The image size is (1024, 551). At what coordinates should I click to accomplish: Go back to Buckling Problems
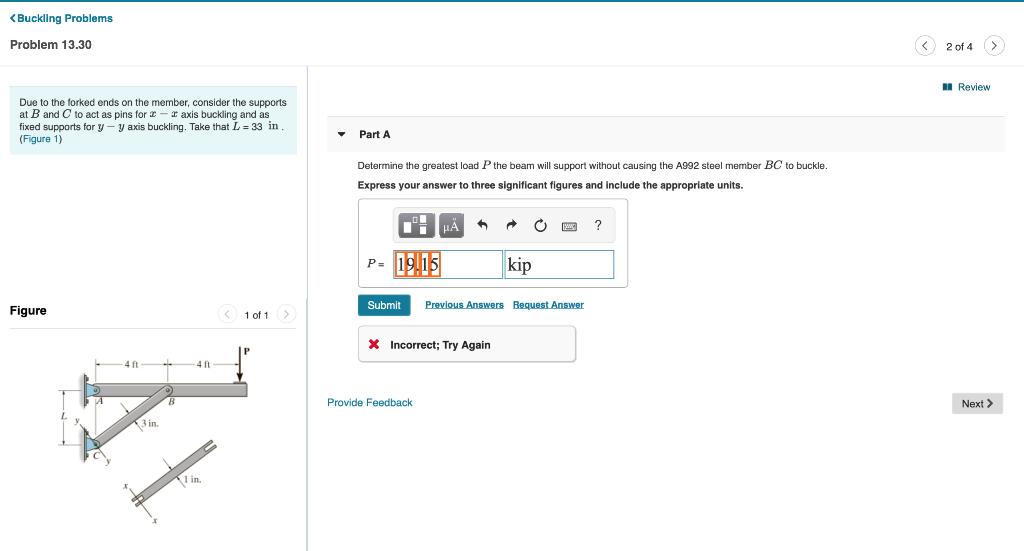tap(61, 18)
